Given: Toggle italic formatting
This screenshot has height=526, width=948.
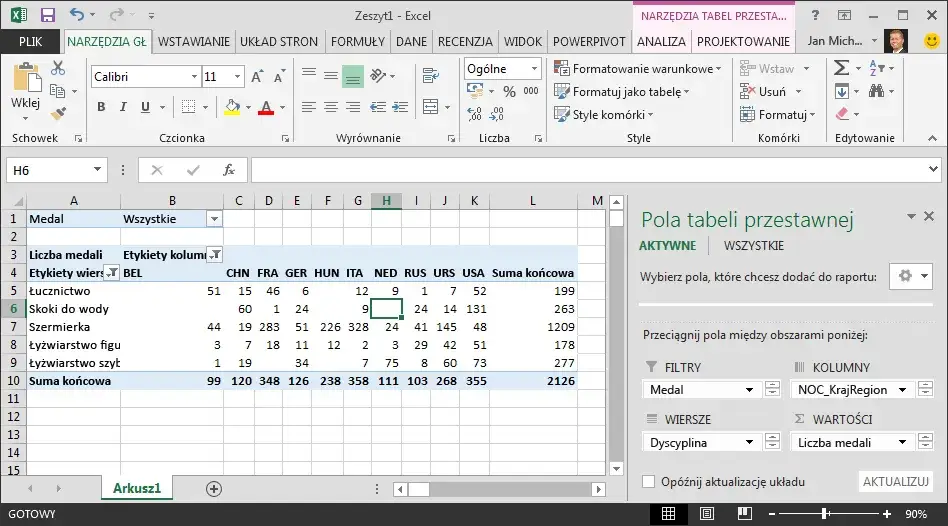Looking at the screenshot, I should [x=125, y=107].
